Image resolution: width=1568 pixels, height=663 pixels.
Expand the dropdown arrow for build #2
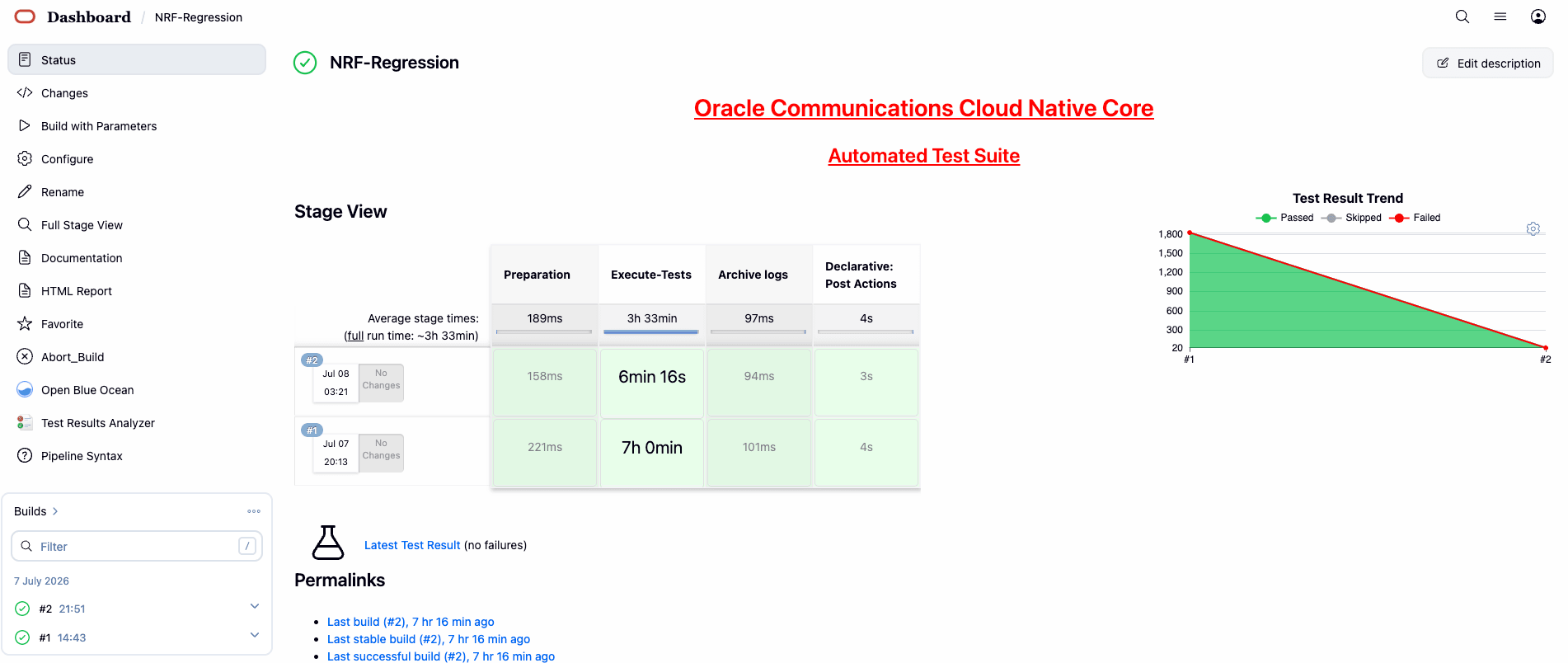click(x=255, y=606)
